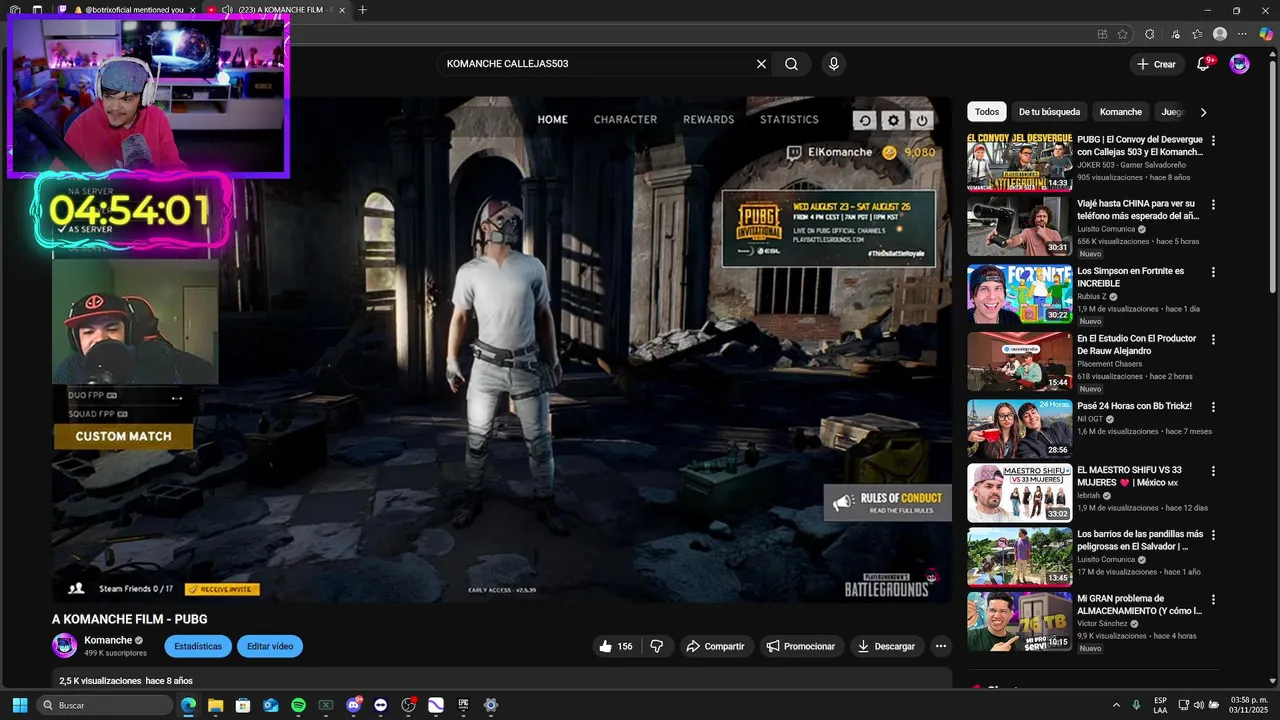Click Crear button
This screenshot has width=1280, height=720.
pos(1157,64)
